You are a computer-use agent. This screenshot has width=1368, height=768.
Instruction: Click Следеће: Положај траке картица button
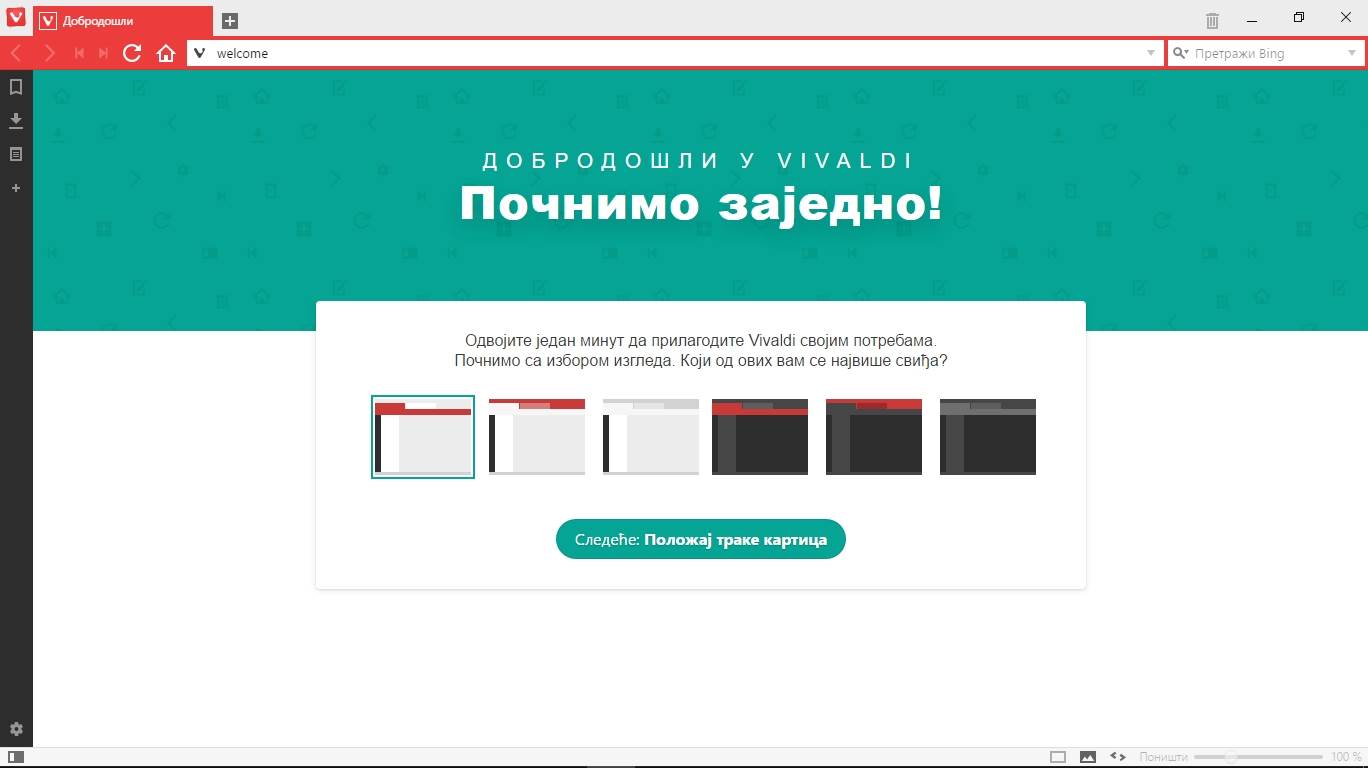click(700, 539)
